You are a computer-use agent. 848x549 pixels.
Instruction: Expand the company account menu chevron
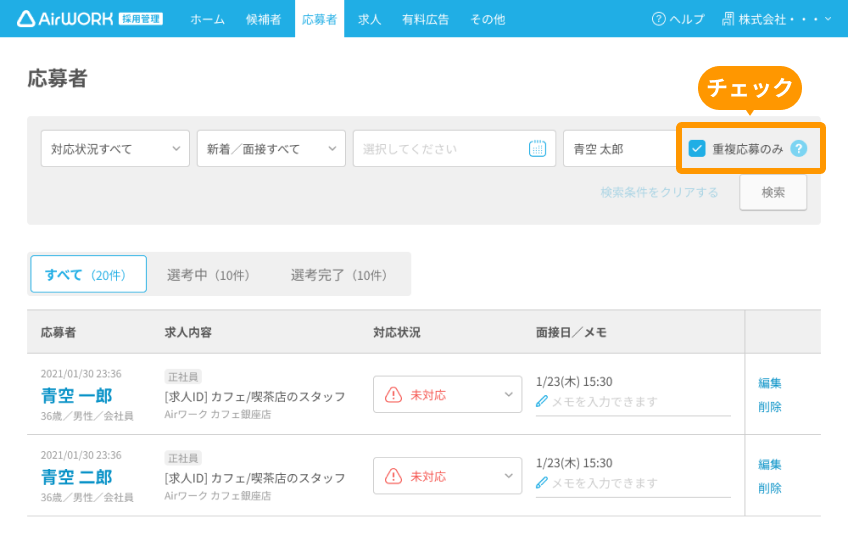(827, 19)
